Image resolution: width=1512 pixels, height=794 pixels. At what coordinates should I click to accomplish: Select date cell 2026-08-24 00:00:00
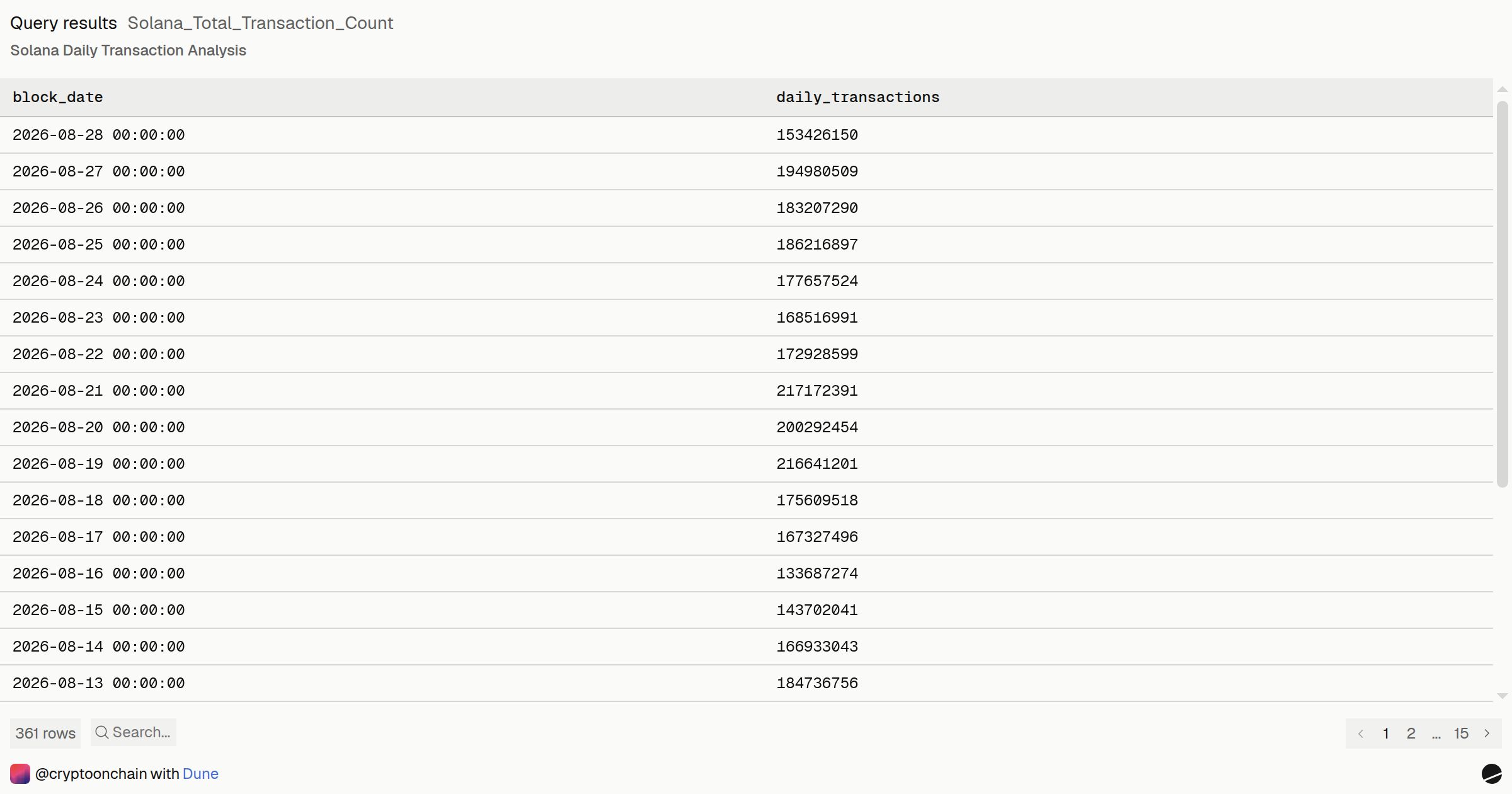(98, 281)
